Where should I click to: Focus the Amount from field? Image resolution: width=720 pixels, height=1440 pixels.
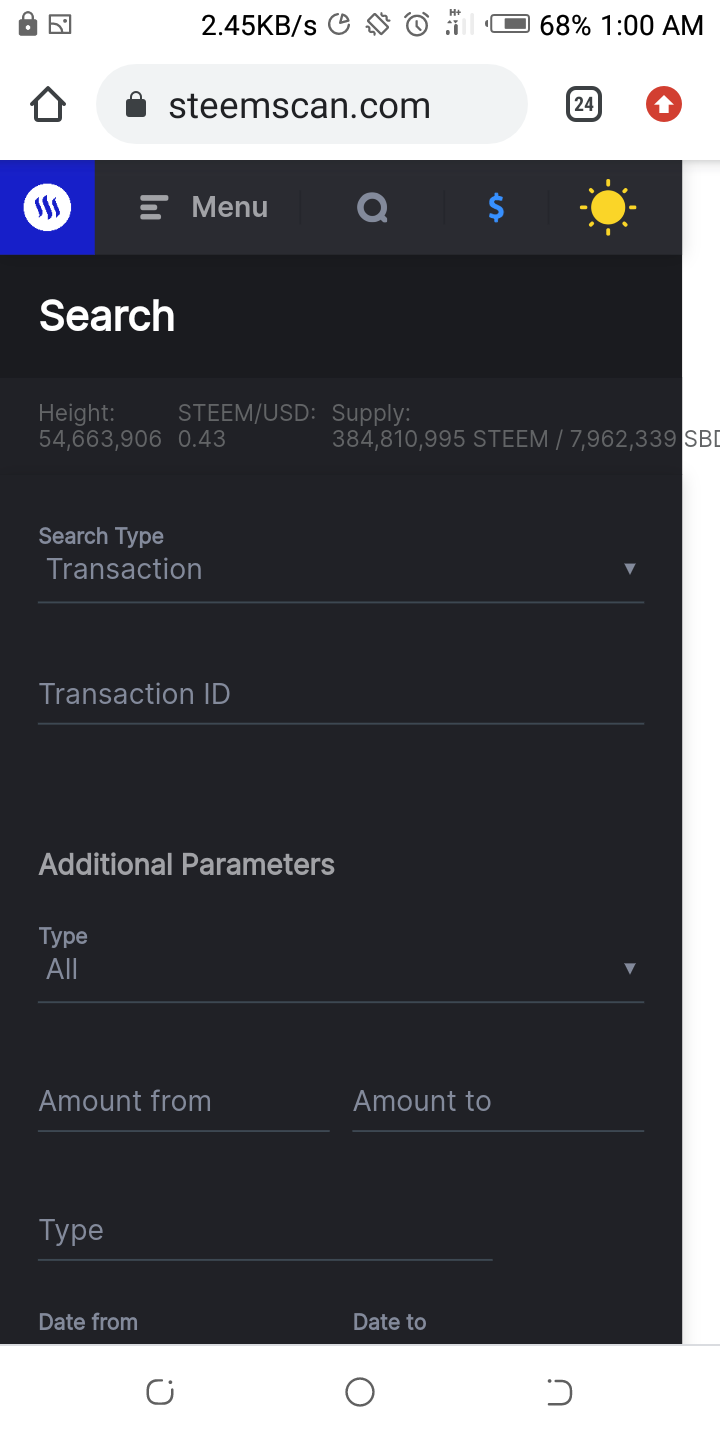[x=184, y=1102]
